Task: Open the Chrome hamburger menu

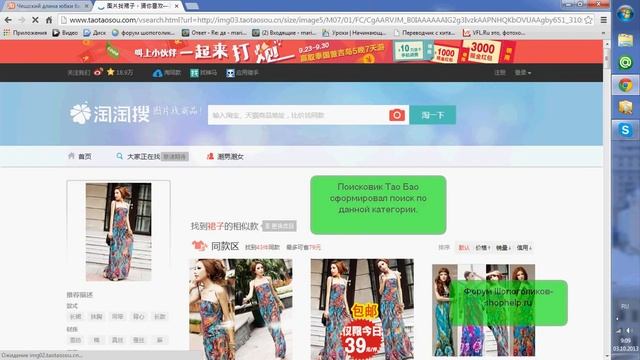Action: click(x=604, y=20)
